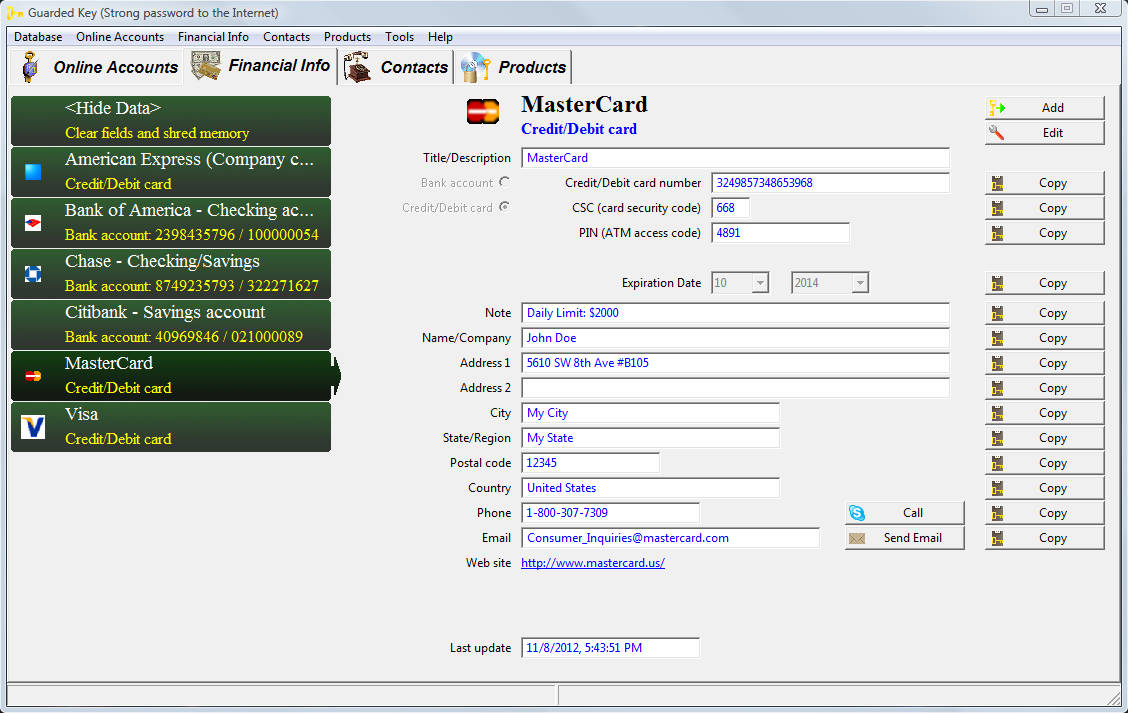Viewport: 1128px width, 713px height.
Task: Click the copy icon for Address 1
Action: click(x=997, y=363)
